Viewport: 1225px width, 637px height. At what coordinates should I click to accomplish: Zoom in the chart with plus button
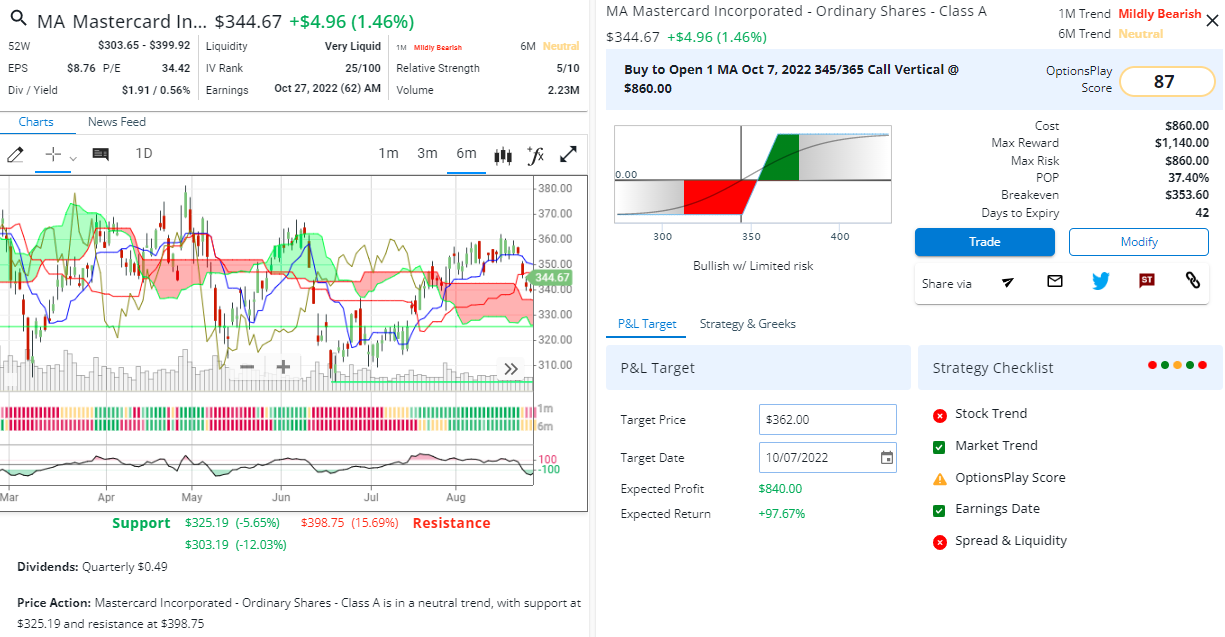283,367
